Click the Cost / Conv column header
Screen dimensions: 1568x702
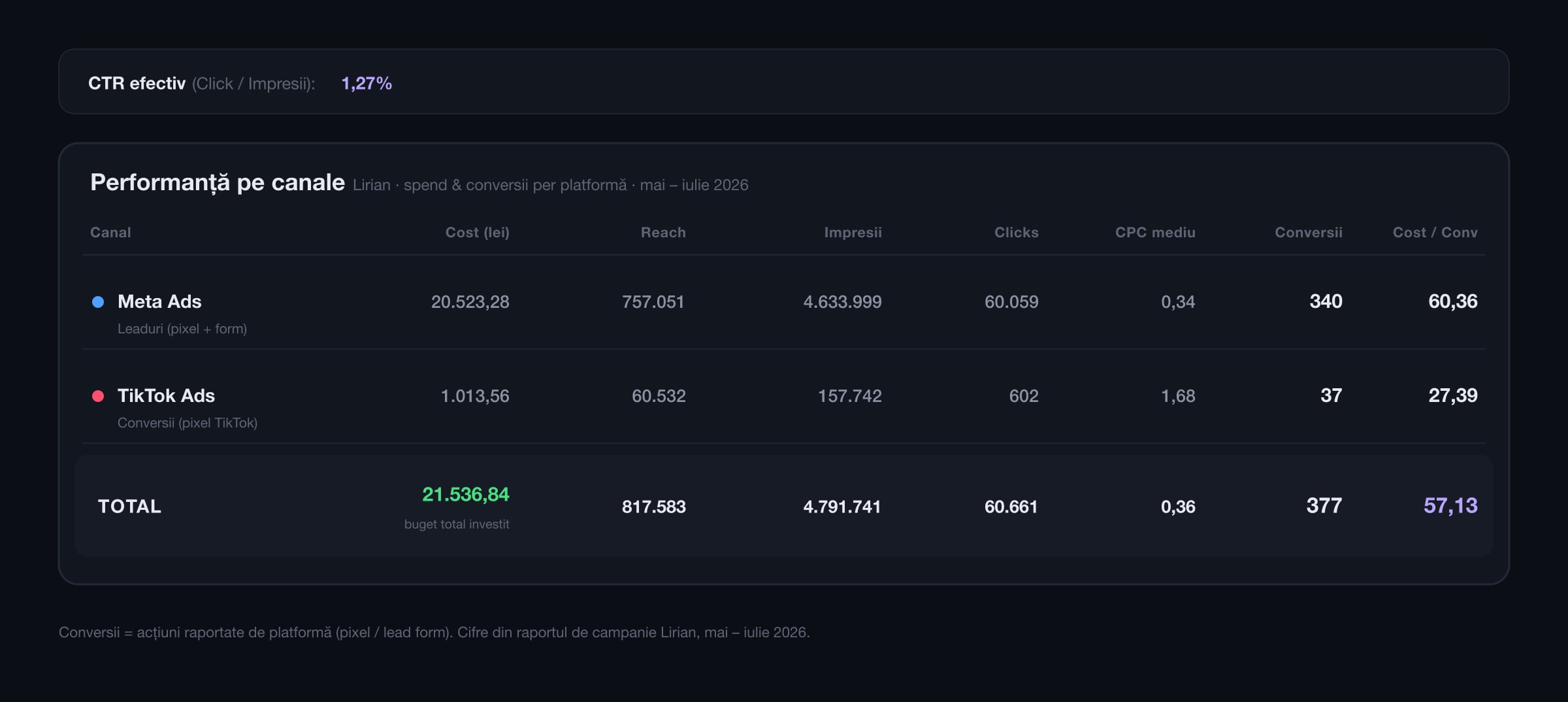click(x=1435, y=232)
